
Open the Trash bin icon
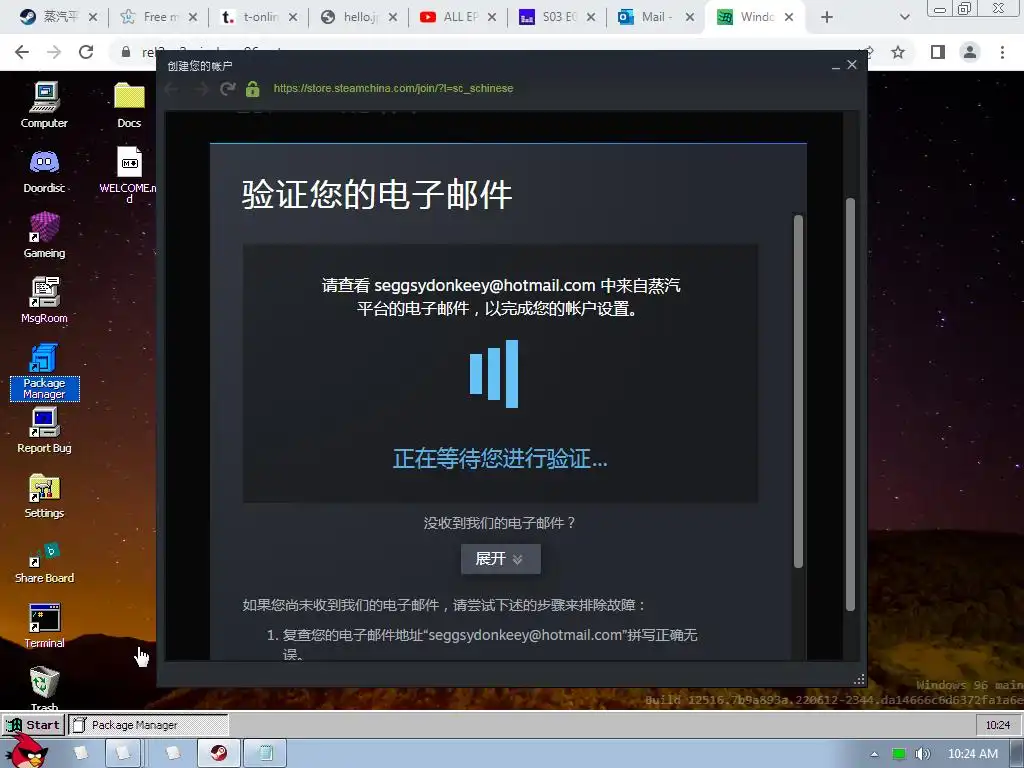(44, 687)
